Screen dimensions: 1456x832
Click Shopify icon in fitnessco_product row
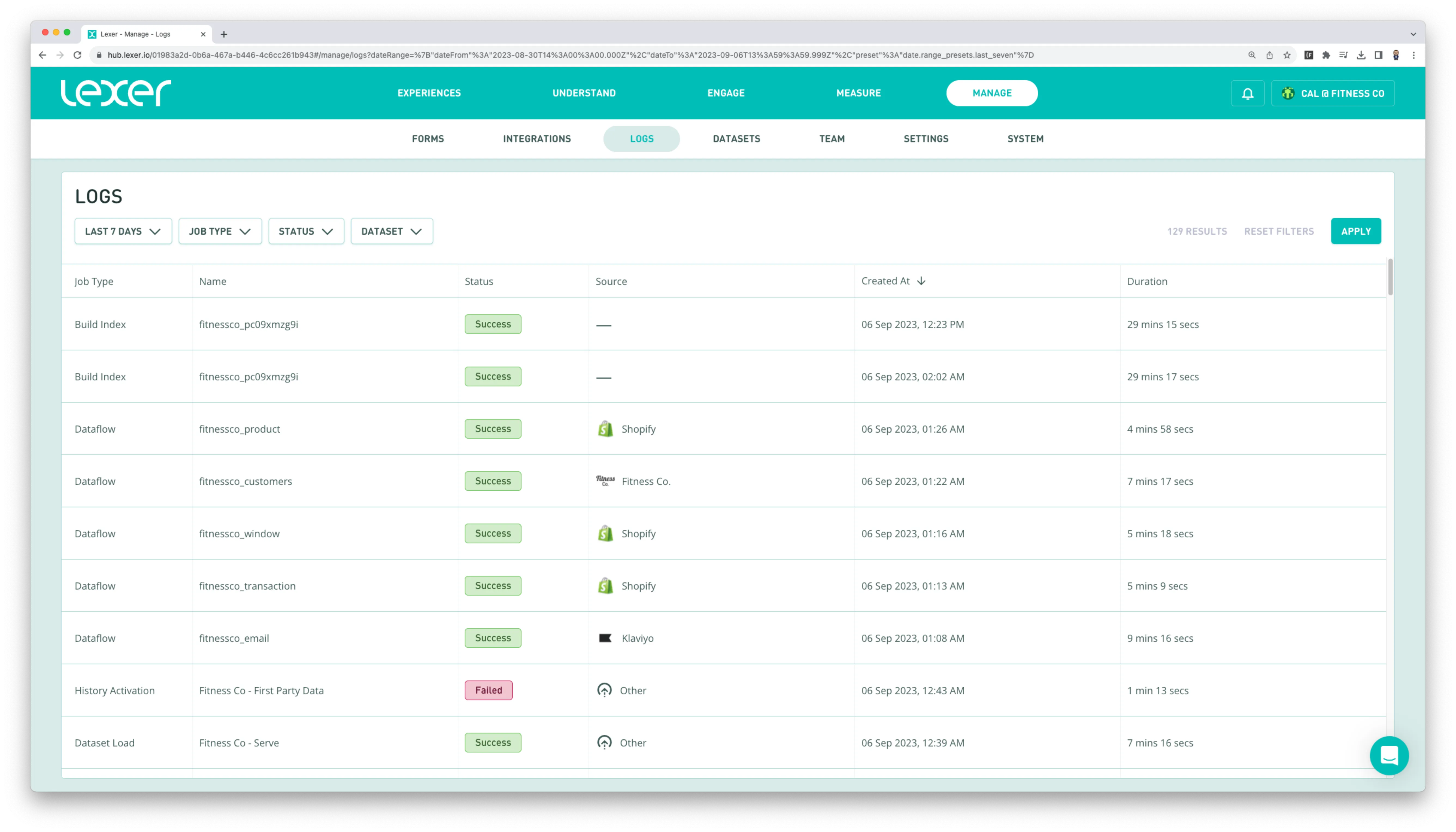click(x=605, y=429)
